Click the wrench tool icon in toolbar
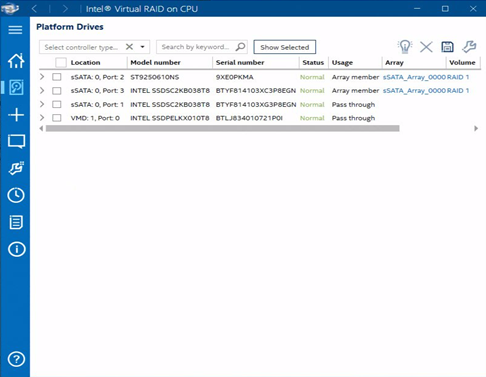 pyautogui.click(x=469, y=47)
